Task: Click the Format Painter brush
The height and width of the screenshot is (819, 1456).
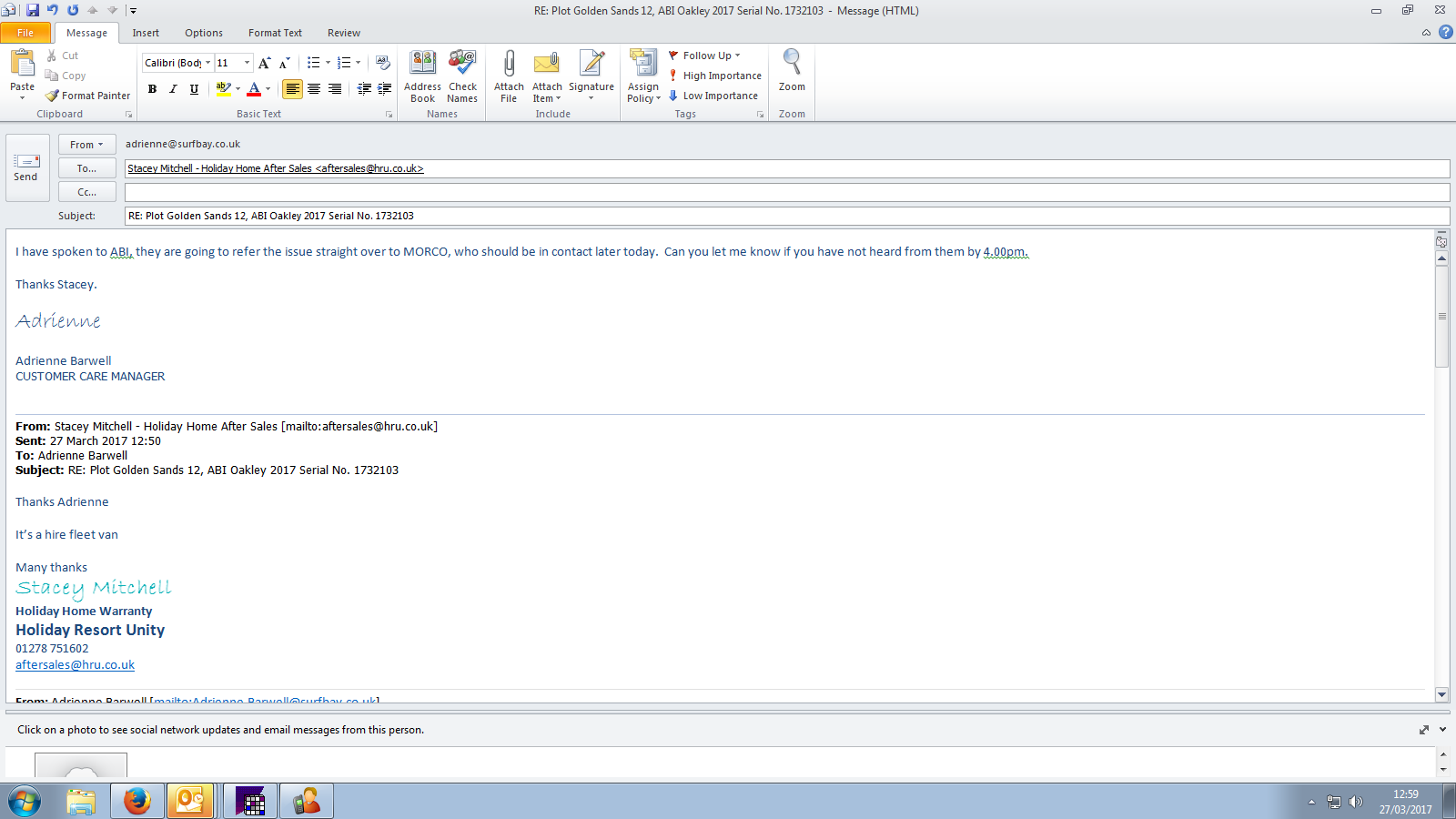Action: tap(88, 96)
